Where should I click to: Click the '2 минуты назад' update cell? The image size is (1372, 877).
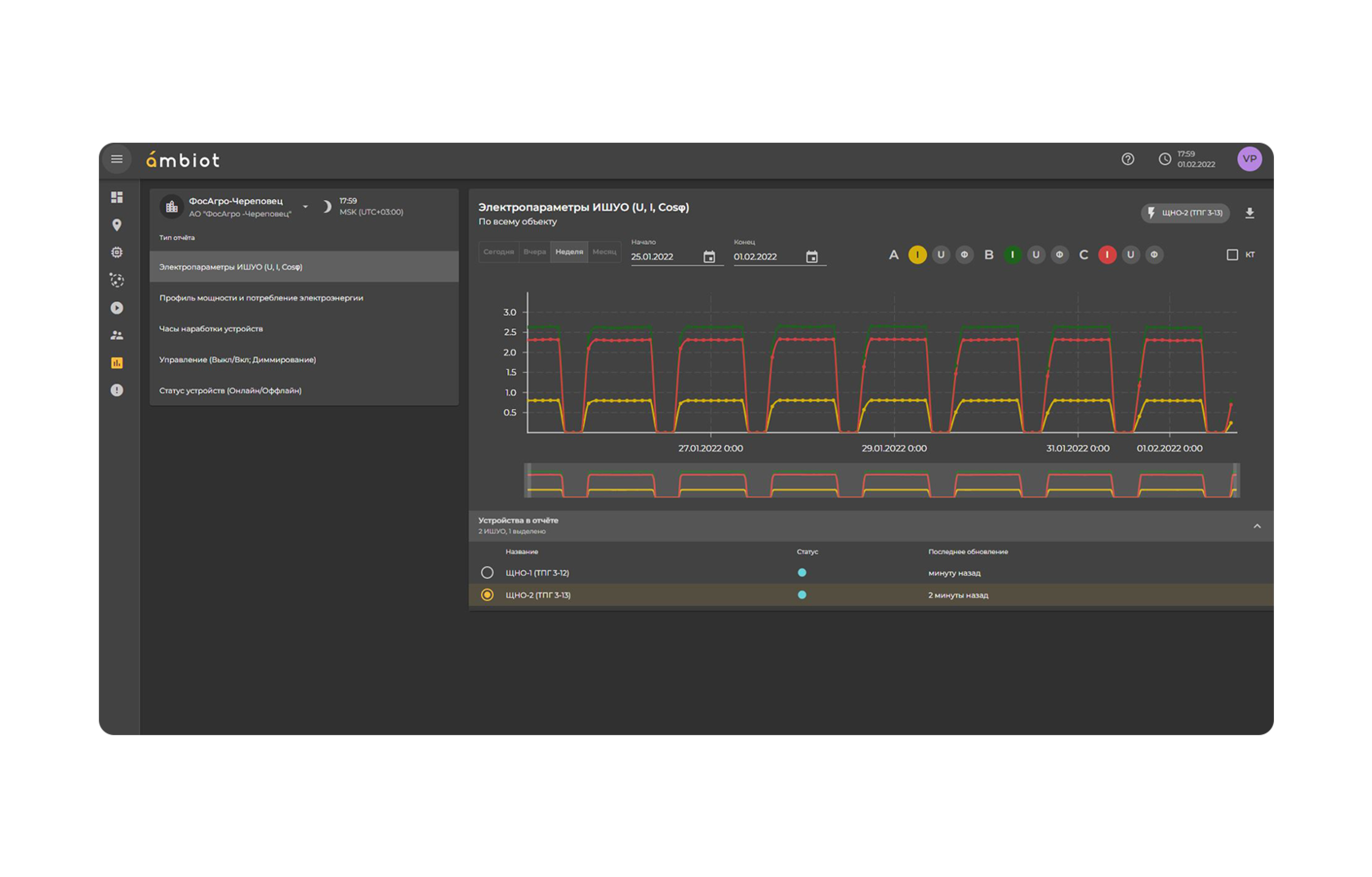(x=958, y=595)
